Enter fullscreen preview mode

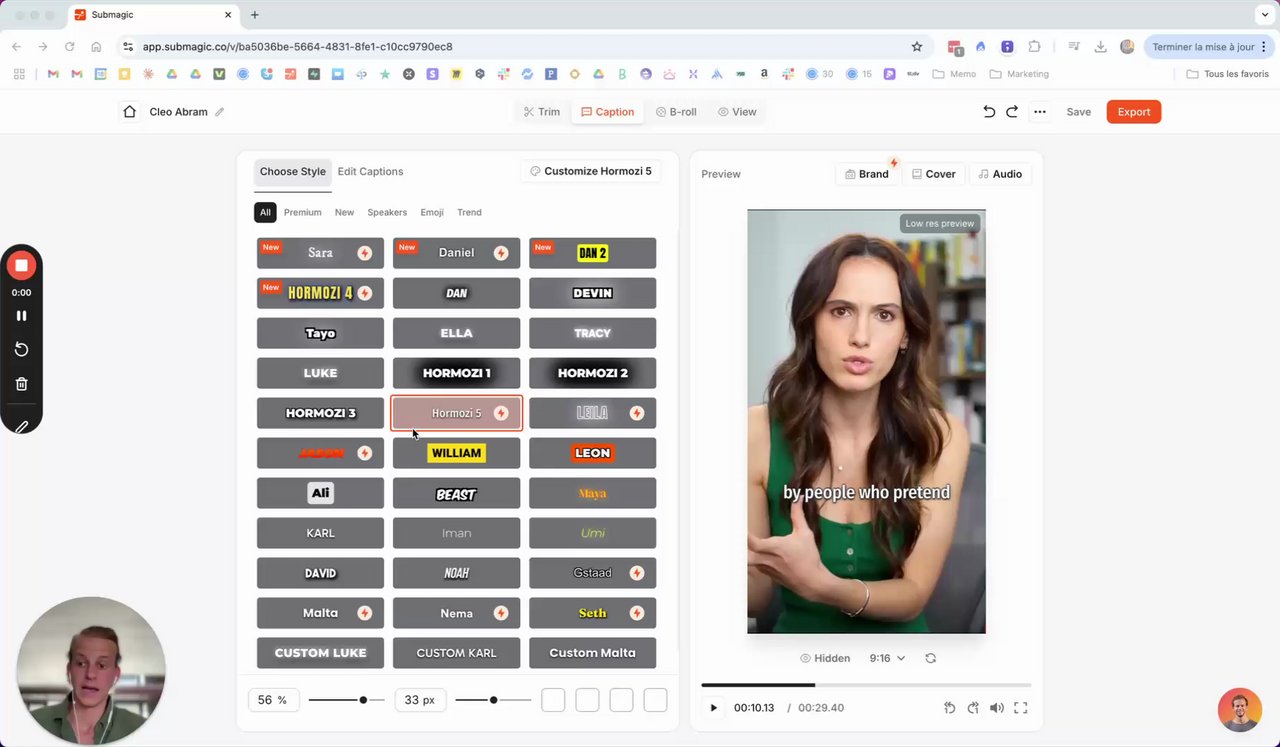click(1021, 708)
